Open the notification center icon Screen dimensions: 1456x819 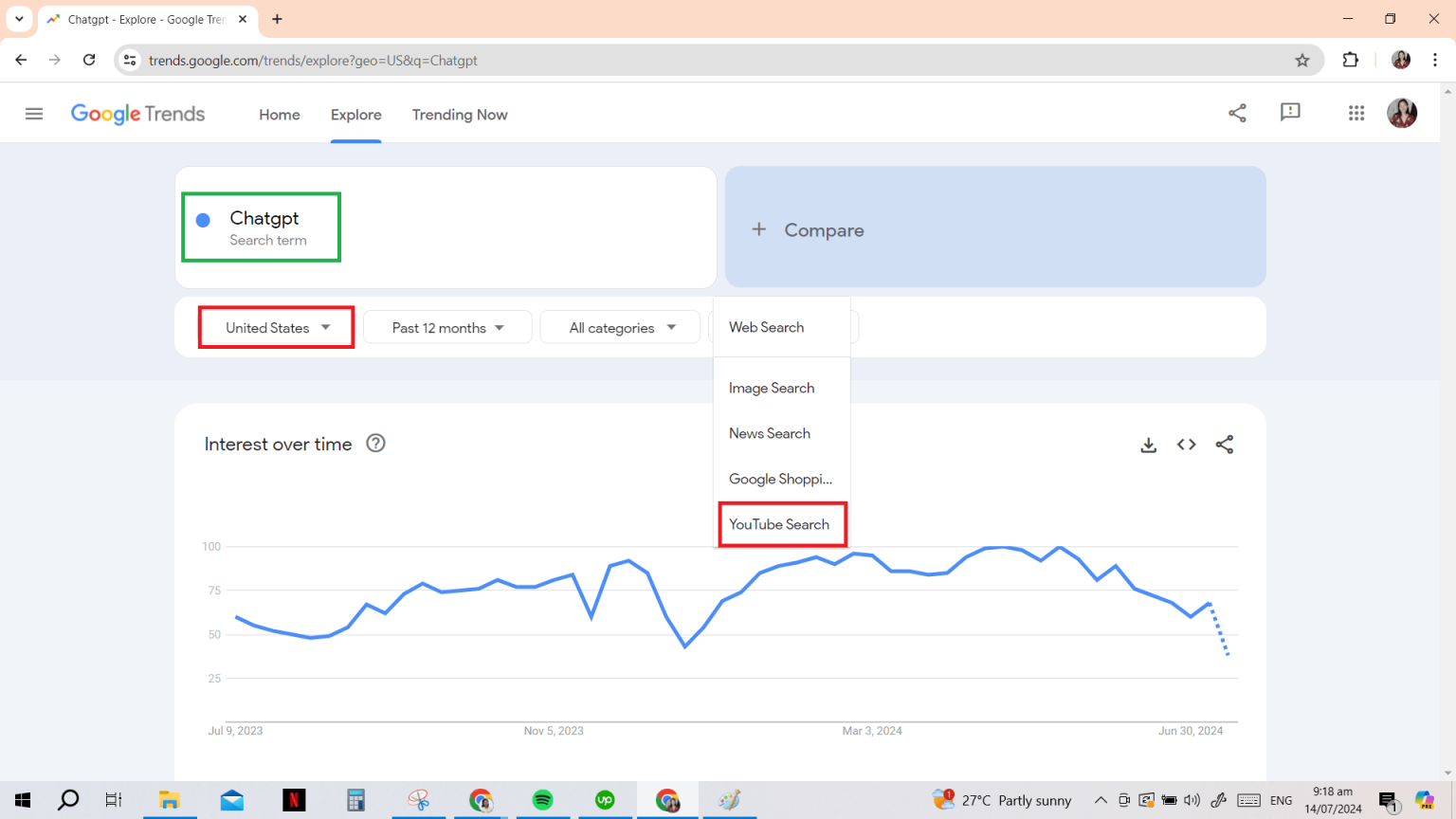point(1389,801)
